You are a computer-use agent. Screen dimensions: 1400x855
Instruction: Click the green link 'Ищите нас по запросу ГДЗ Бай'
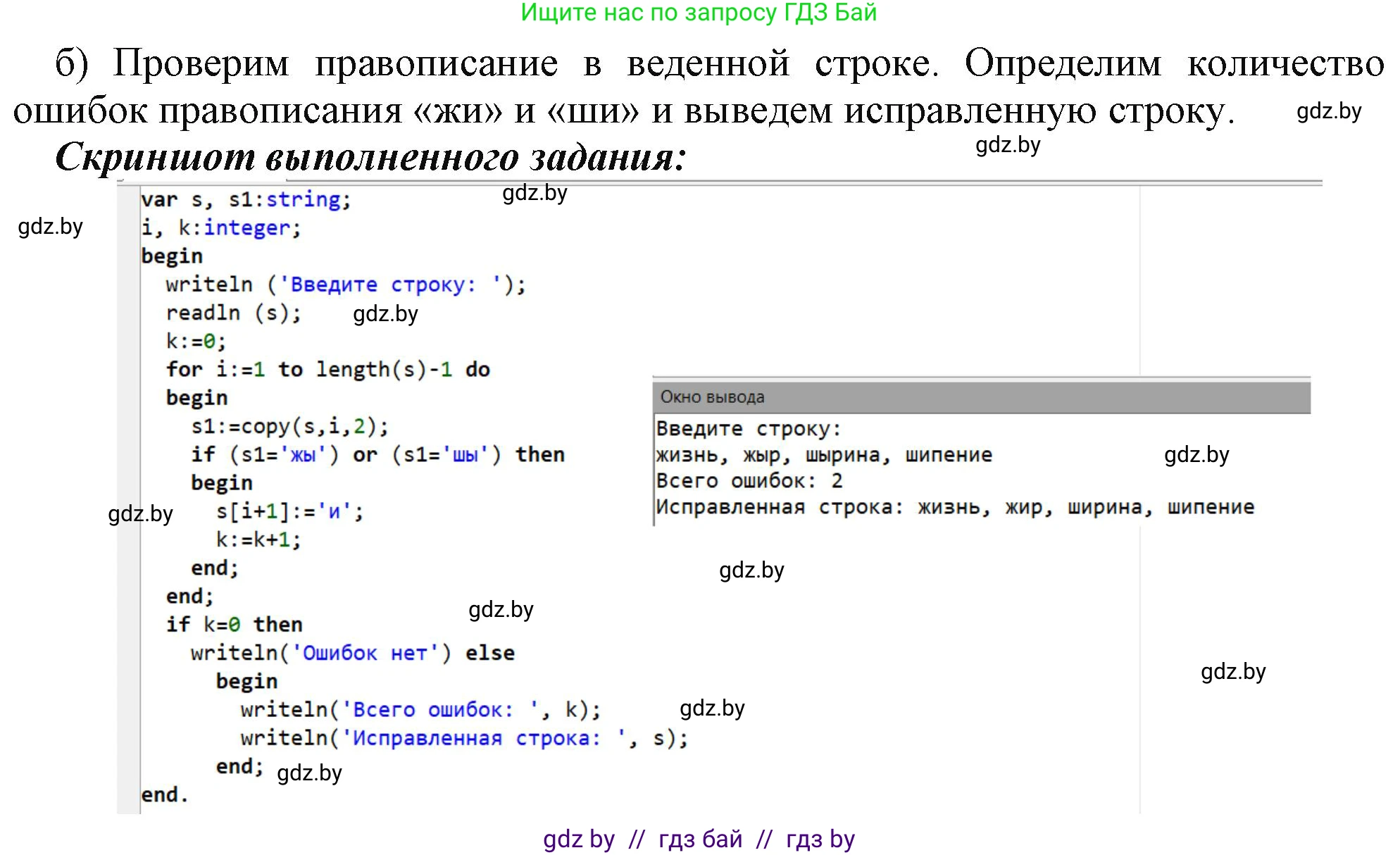point(699,14)
